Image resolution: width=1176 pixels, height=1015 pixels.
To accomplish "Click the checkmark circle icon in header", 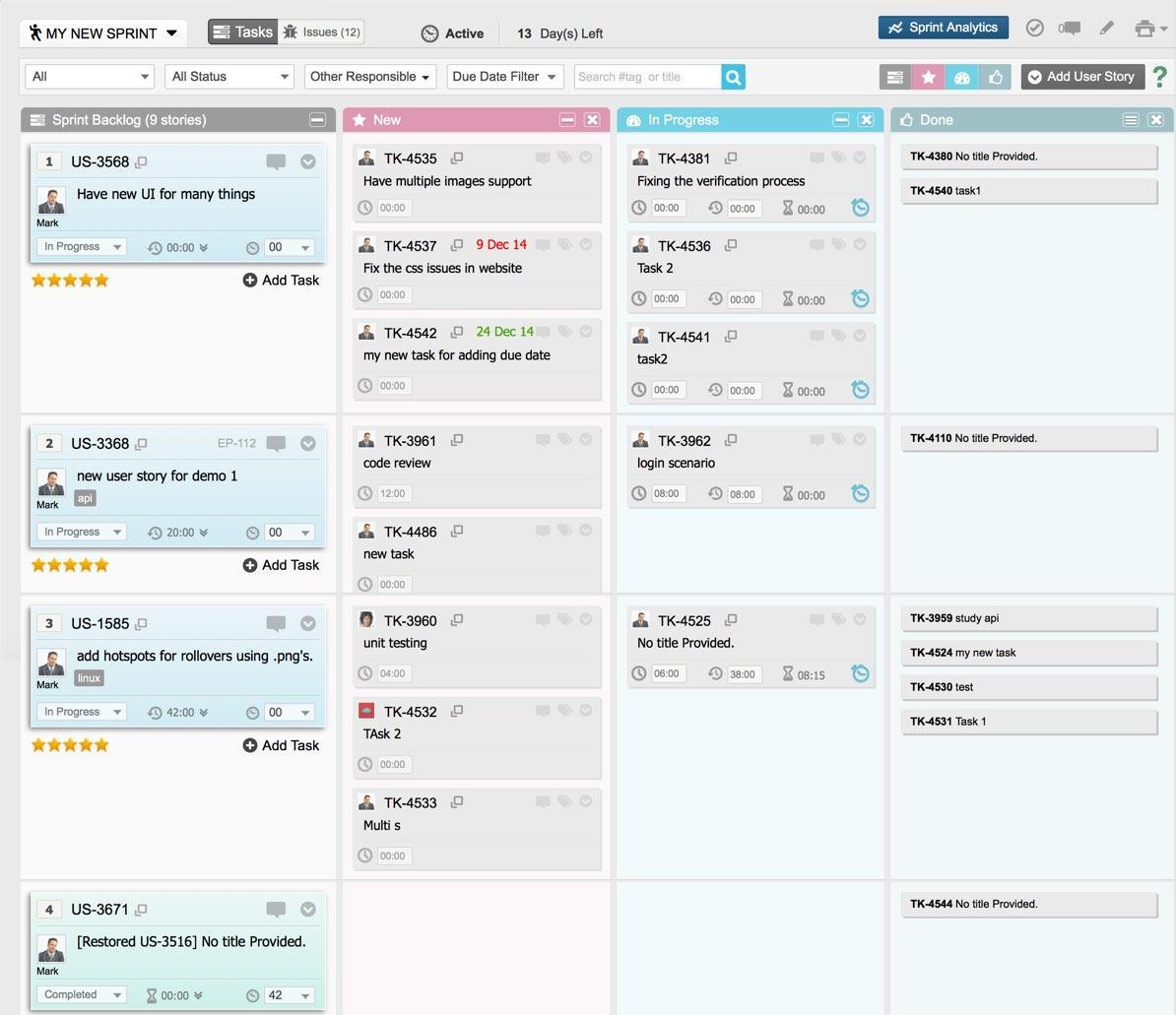I will point(1034,29).
